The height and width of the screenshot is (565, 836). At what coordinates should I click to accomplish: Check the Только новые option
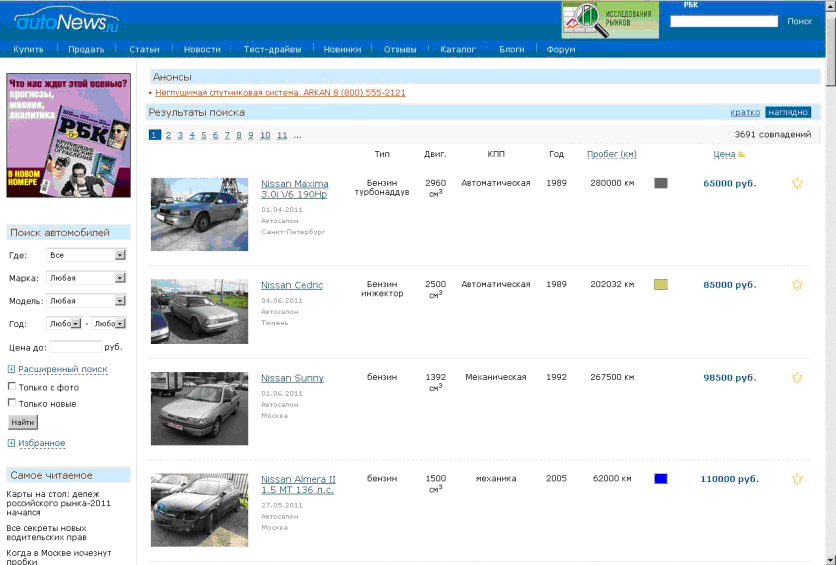tap(12, 403)
